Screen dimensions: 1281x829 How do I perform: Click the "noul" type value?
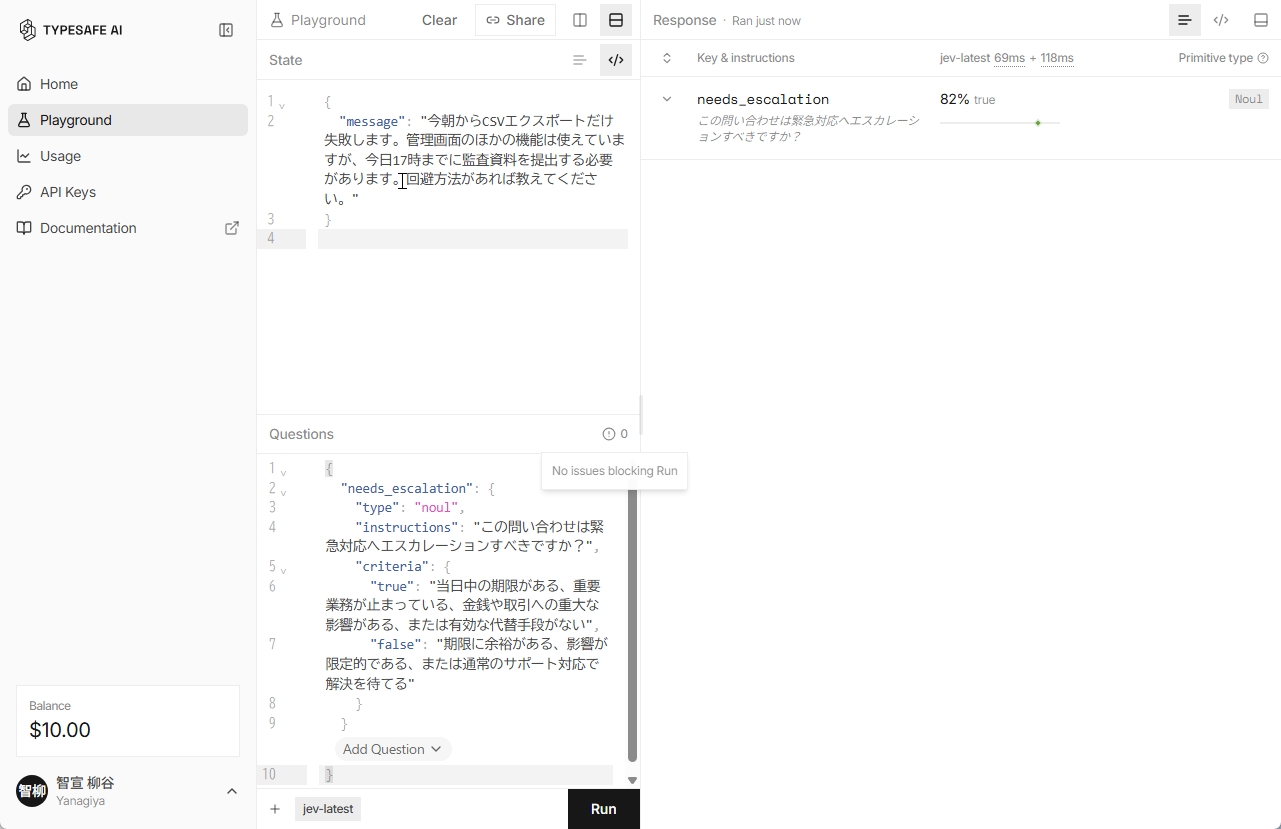(x=436, y=507)
